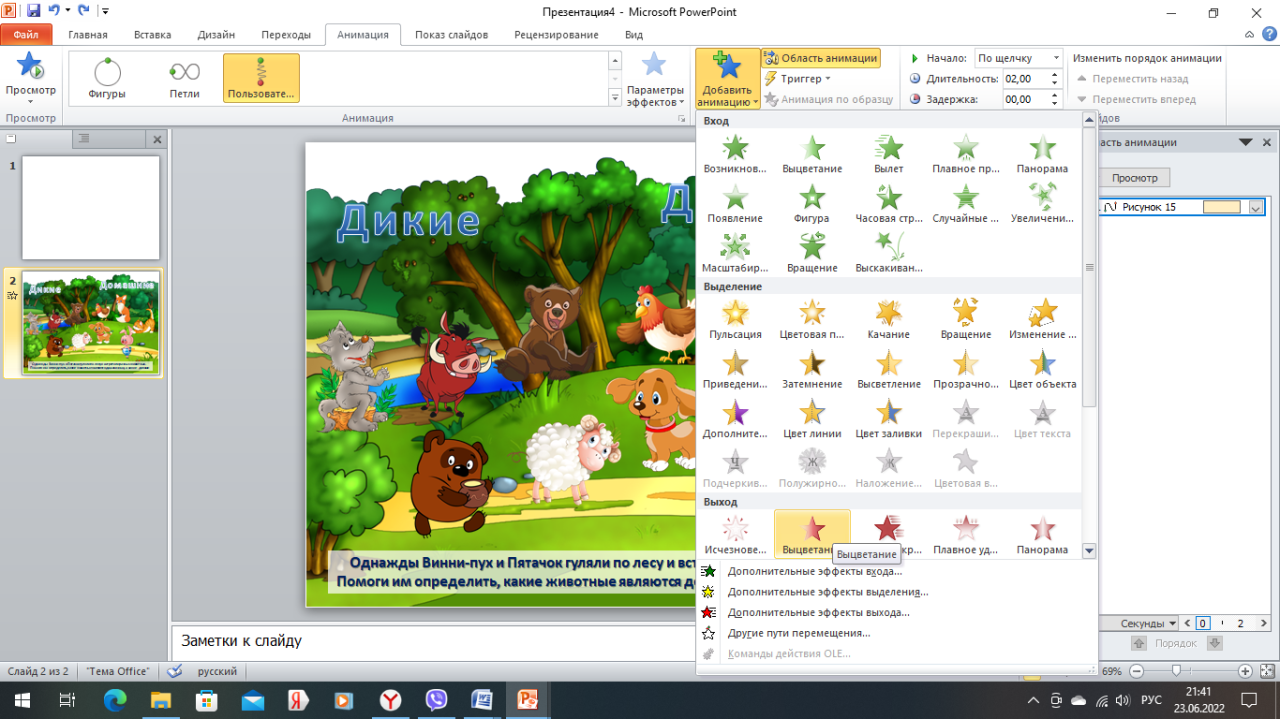1280x719 pixels.
Task: Click Просмотр in the animation pane
Action: 1134,178
